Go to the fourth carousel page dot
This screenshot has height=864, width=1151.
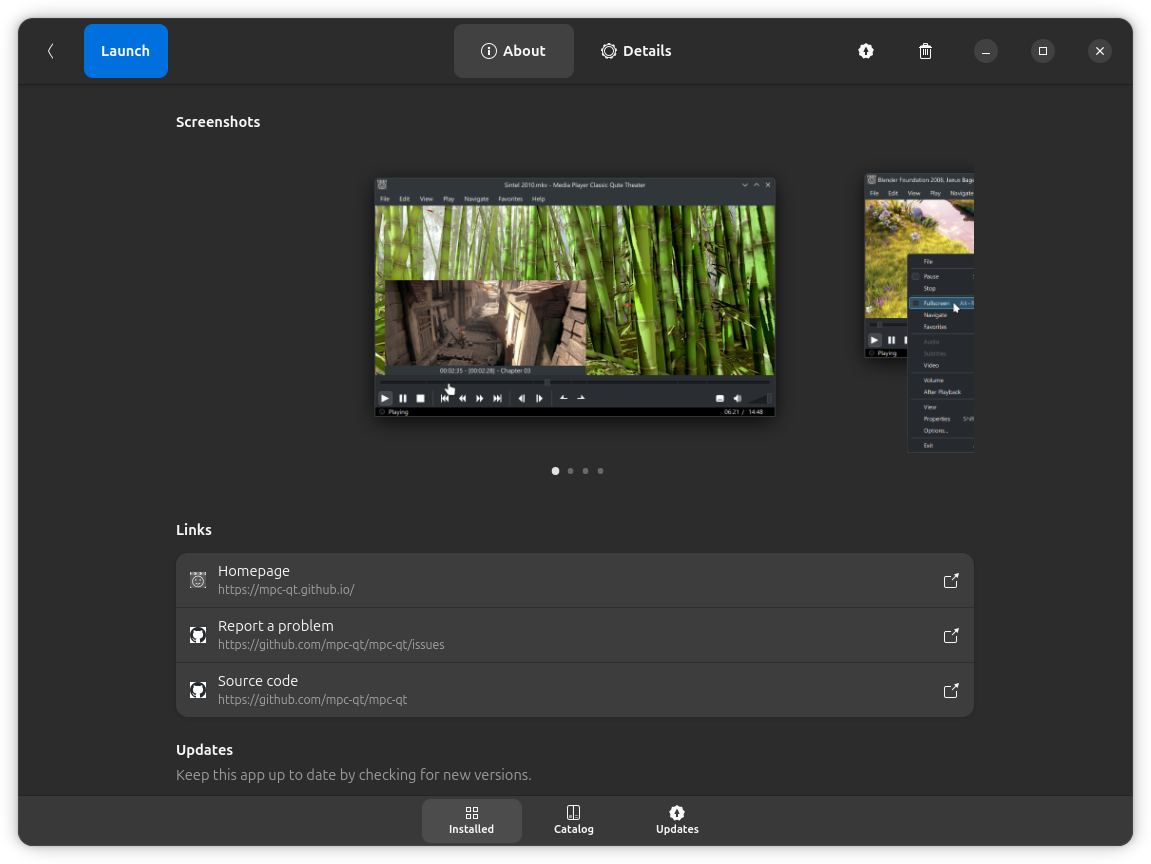click(x=601, y=471)
